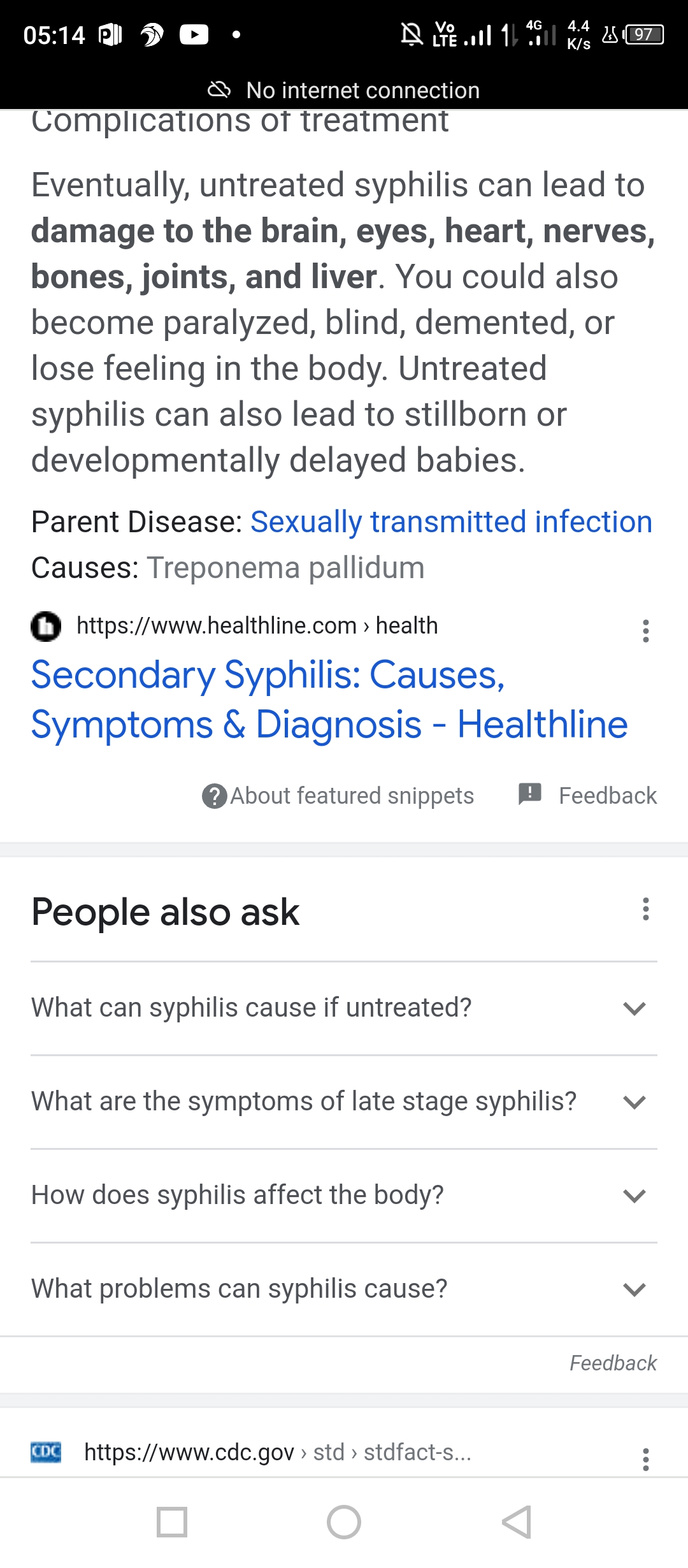Open recent apps square button
The height and width of the screenshot is (1568, 688).
pos(172,1522)
